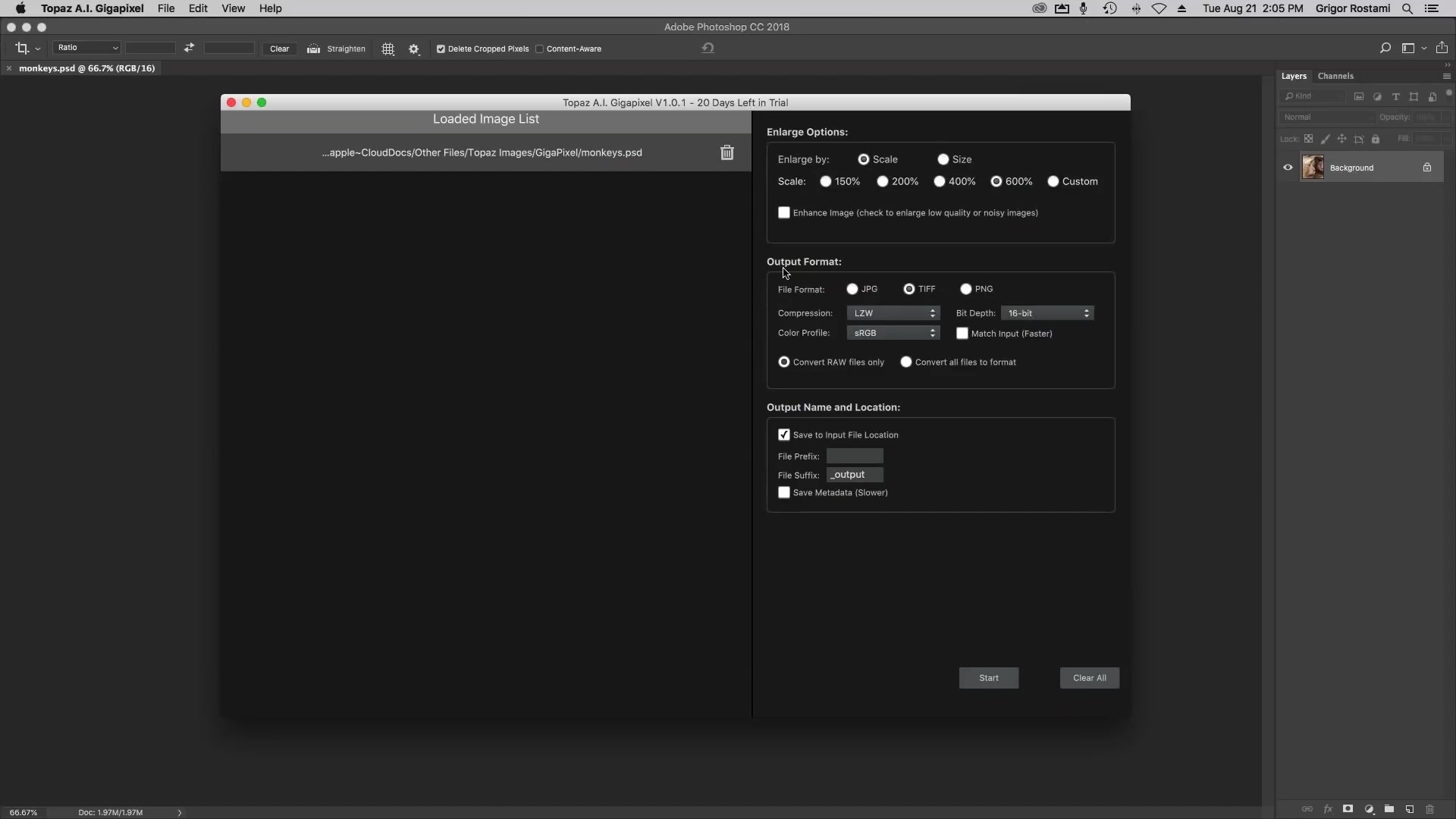Click Background layer's lock icon
The width and height of the screenshot is (1456, 819).
1426,168
